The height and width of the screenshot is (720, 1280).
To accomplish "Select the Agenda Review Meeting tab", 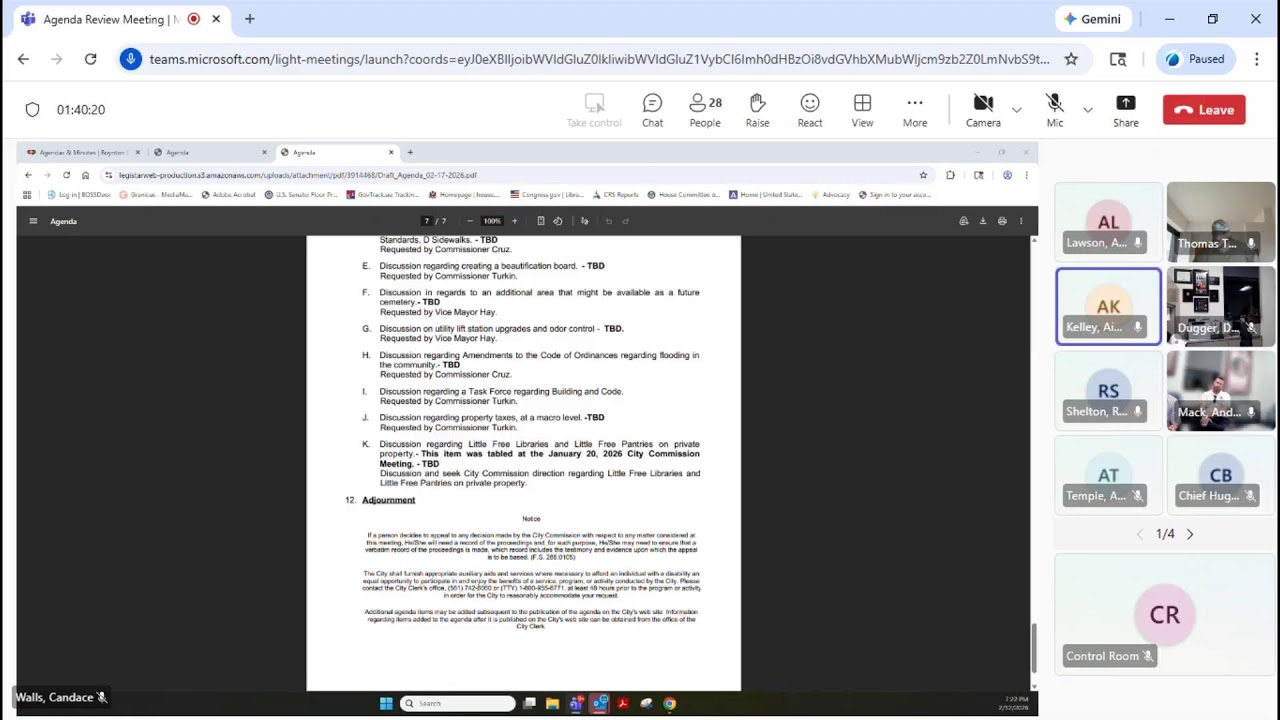I will pos(112,19).
